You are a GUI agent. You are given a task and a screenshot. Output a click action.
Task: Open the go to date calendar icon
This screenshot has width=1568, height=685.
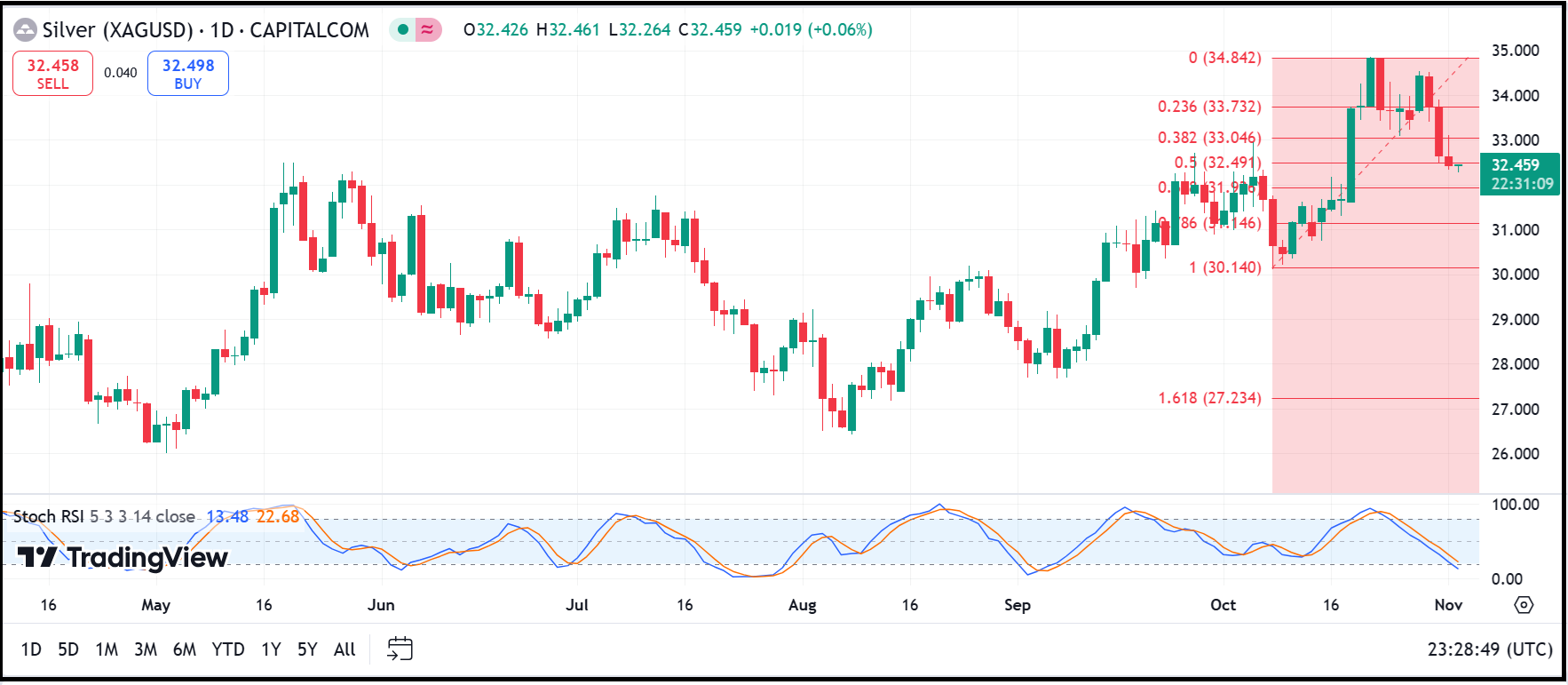[x=400, y=649]
